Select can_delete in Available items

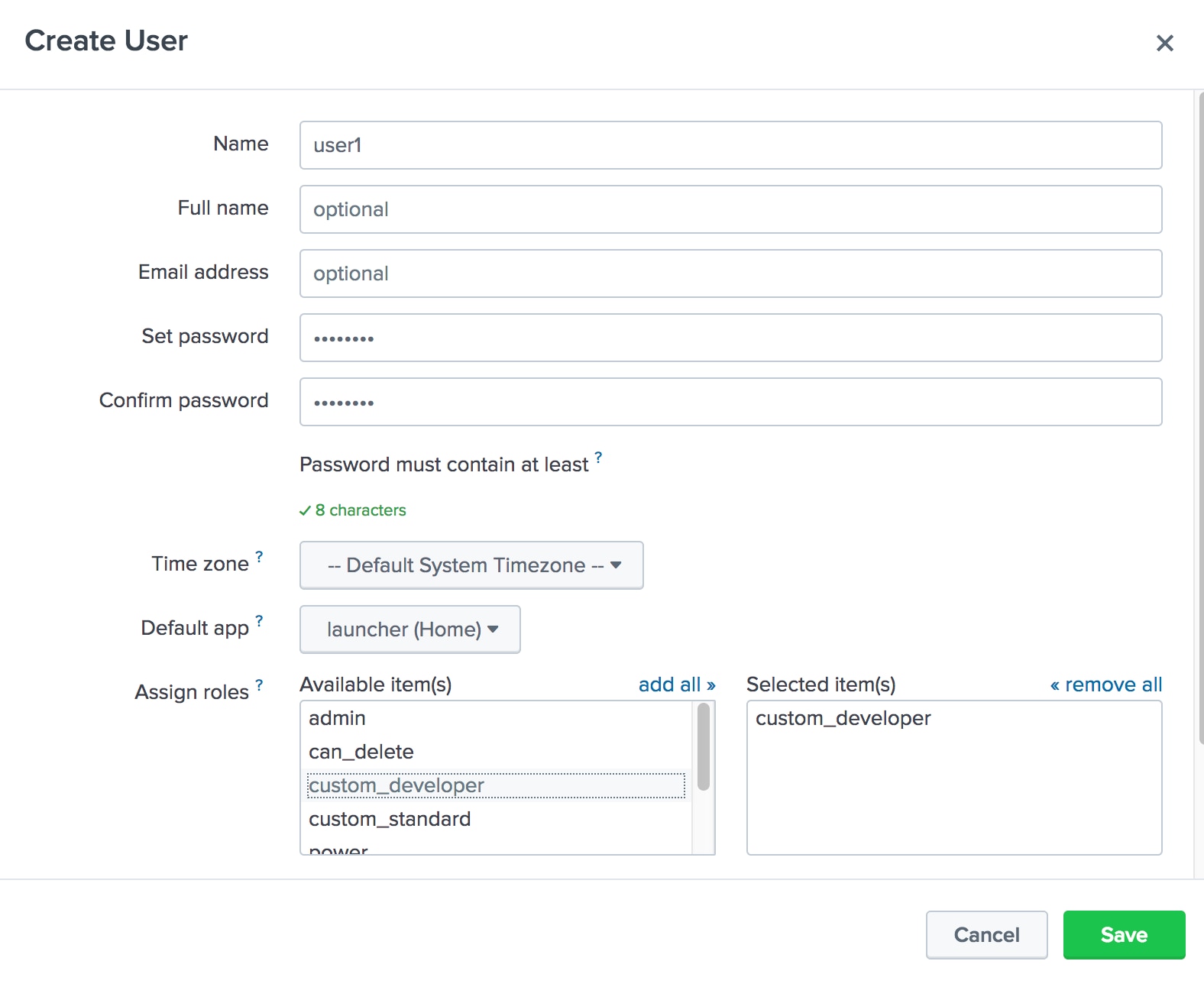pos(497,752)
